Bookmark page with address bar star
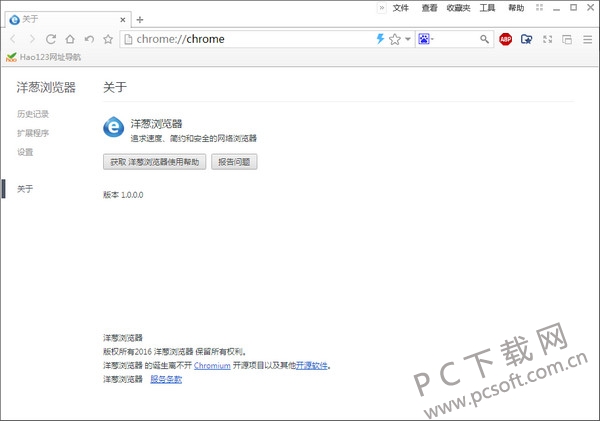This screenshot has width=600, height=421. pyautogui.click(x=395, y=39)
